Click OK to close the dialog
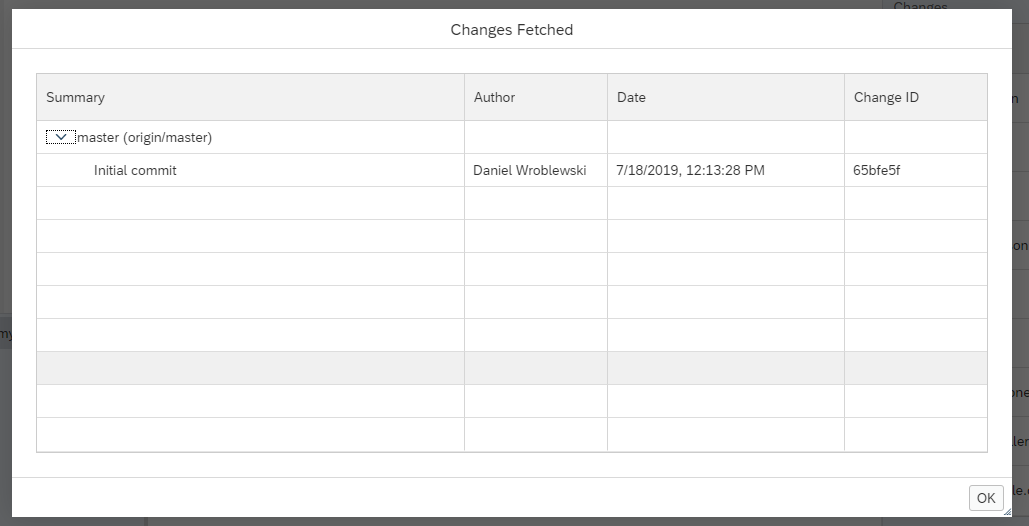 (986, 498)
